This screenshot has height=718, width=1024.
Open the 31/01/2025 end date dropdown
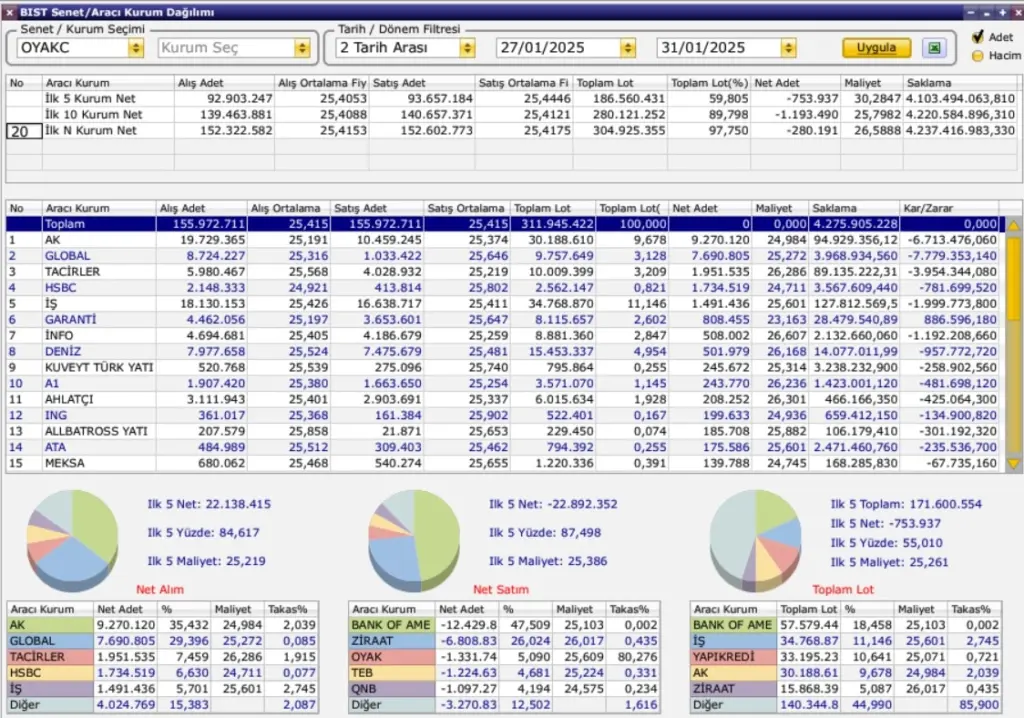[x=788, y=48]
